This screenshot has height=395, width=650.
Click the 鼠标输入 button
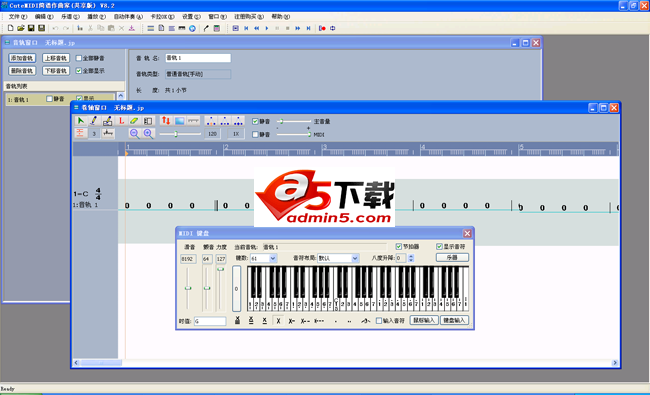point(424,320)
